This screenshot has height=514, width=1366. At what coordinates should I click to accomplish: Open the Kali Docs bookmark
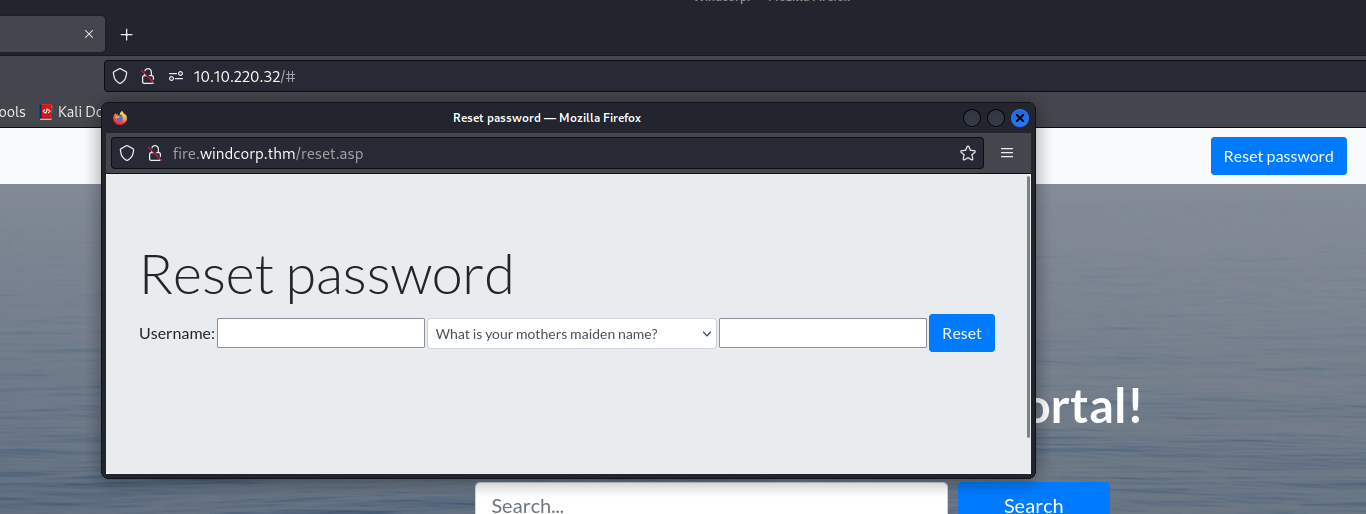70,112
